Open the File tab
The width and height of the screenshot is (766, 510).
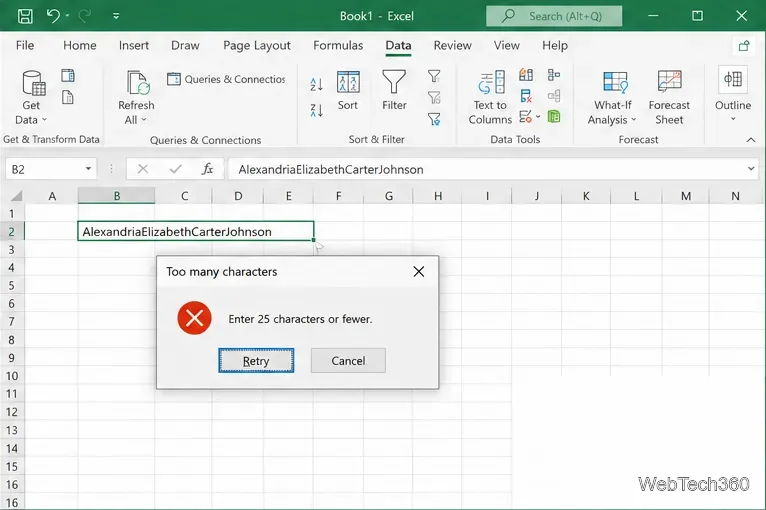[25, 45]
